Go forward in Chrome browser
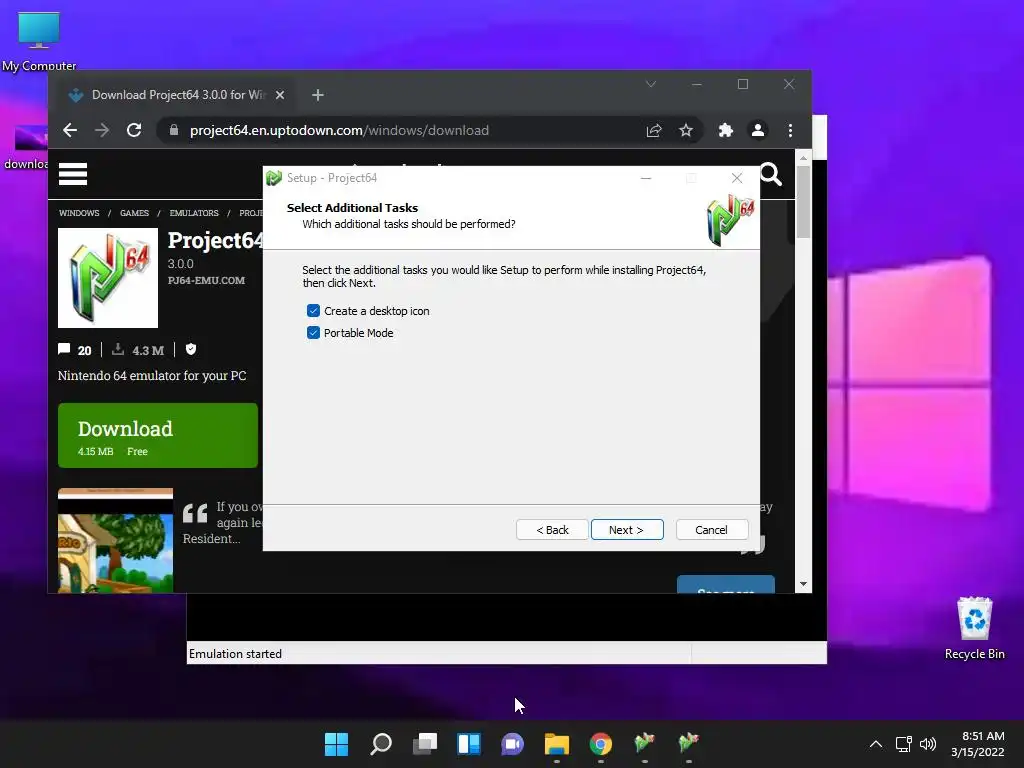1024x768 pixels. pos(102,131)
